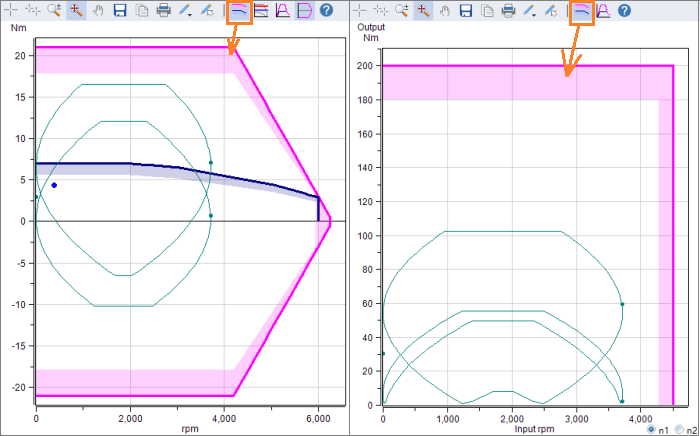The width and height of the screenshot is (700, 436).
Task: Toggle the highlighted curve display in right toolbar
Action: (x=581, y=11)
